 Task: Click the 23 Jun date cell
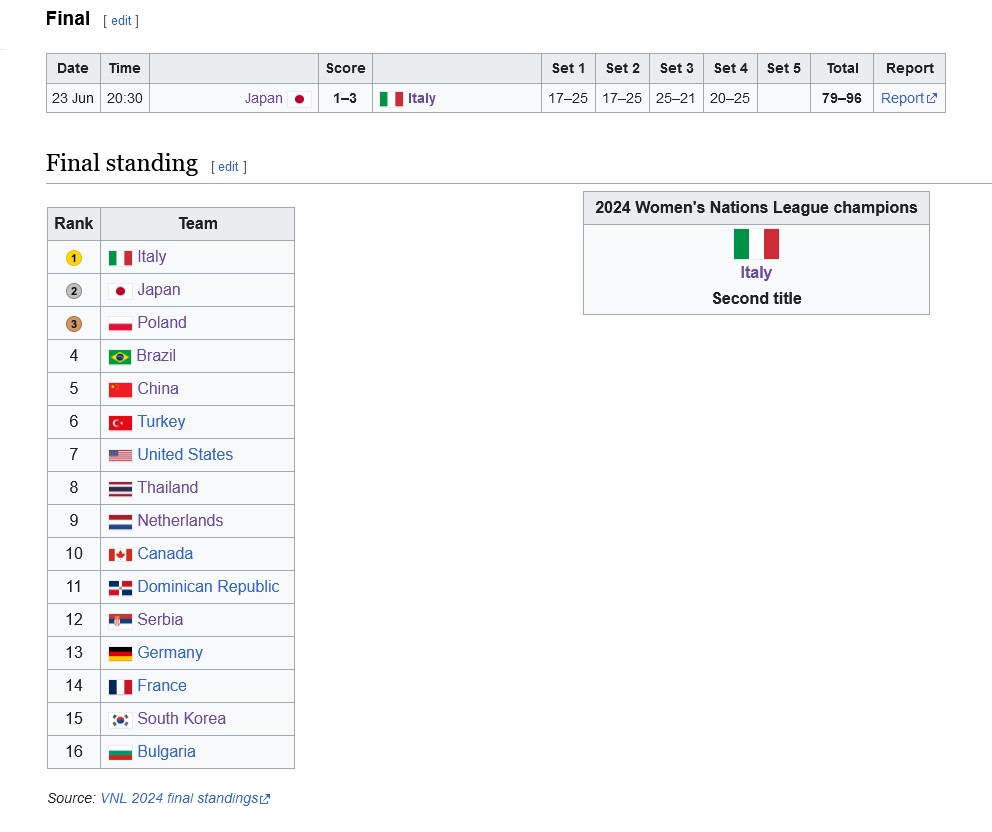pos(73,98)
